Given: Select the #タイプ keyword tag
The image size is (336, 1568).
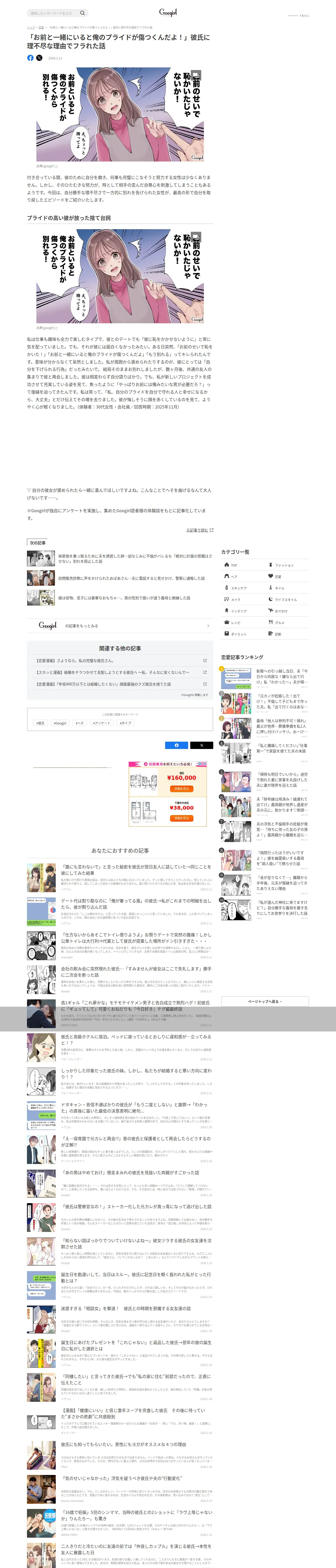Looking at the screenshot, I should point(125,723).
